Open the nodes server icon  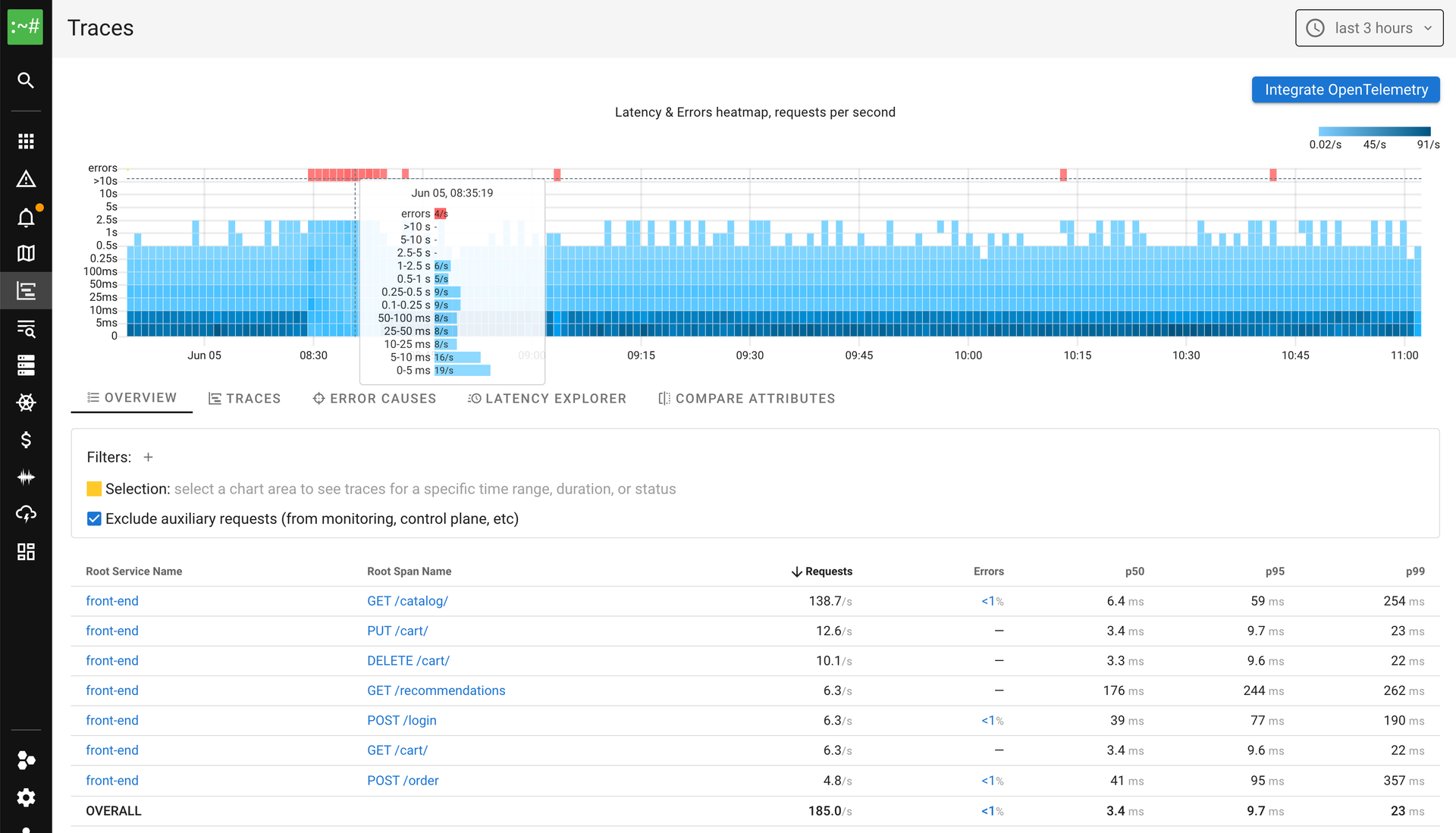pos(26,365)
